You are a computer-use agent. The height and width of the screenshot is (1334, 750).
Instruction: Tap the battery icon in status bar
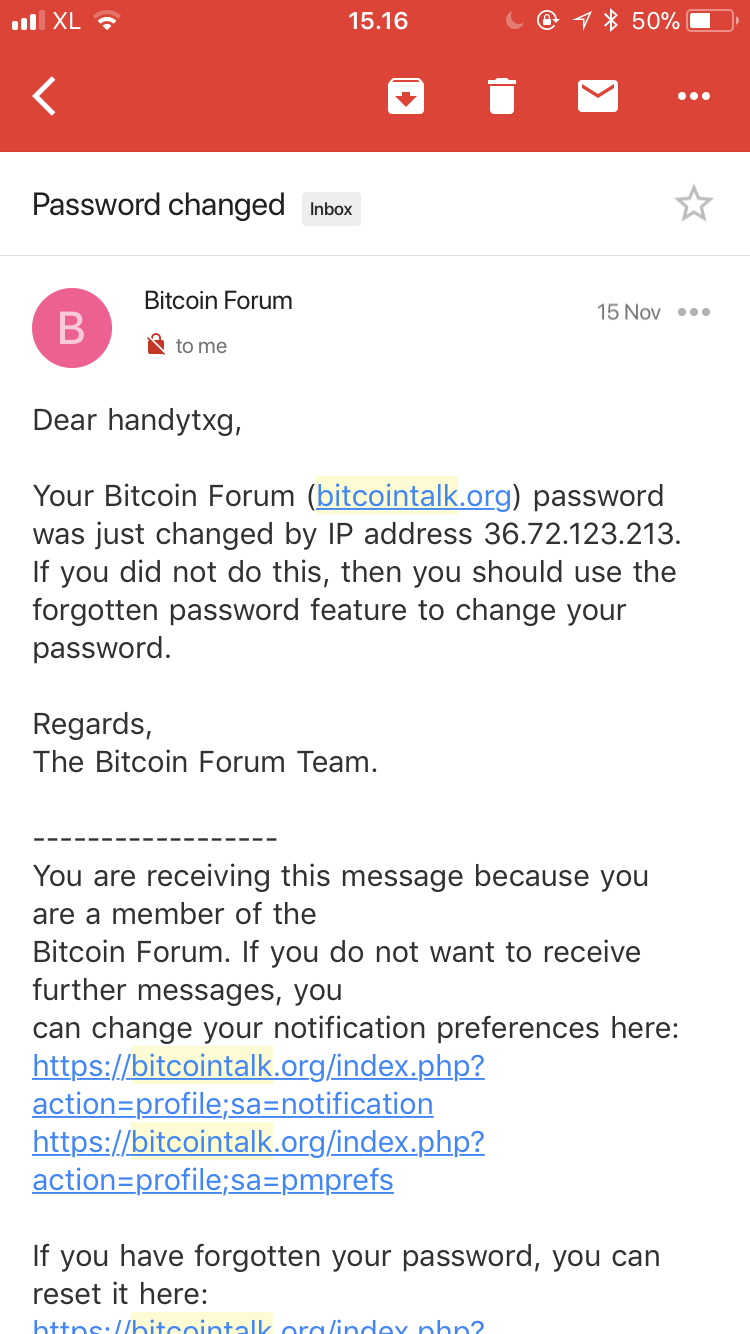(x=713, y=21)
